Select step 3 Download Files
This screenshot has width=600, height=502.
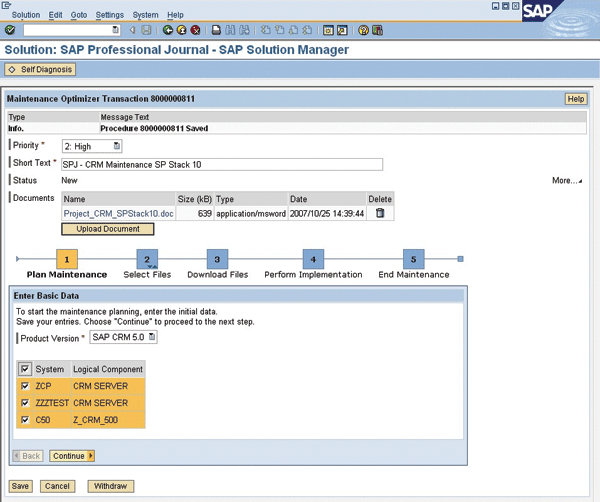tap(217, 259)
